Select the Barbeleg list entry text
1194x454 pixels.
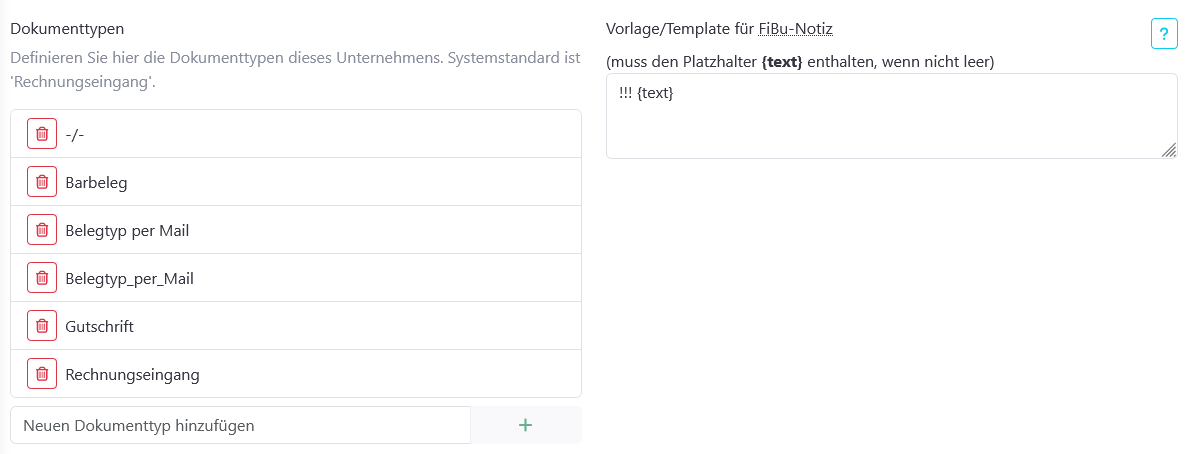coord(96,182)
